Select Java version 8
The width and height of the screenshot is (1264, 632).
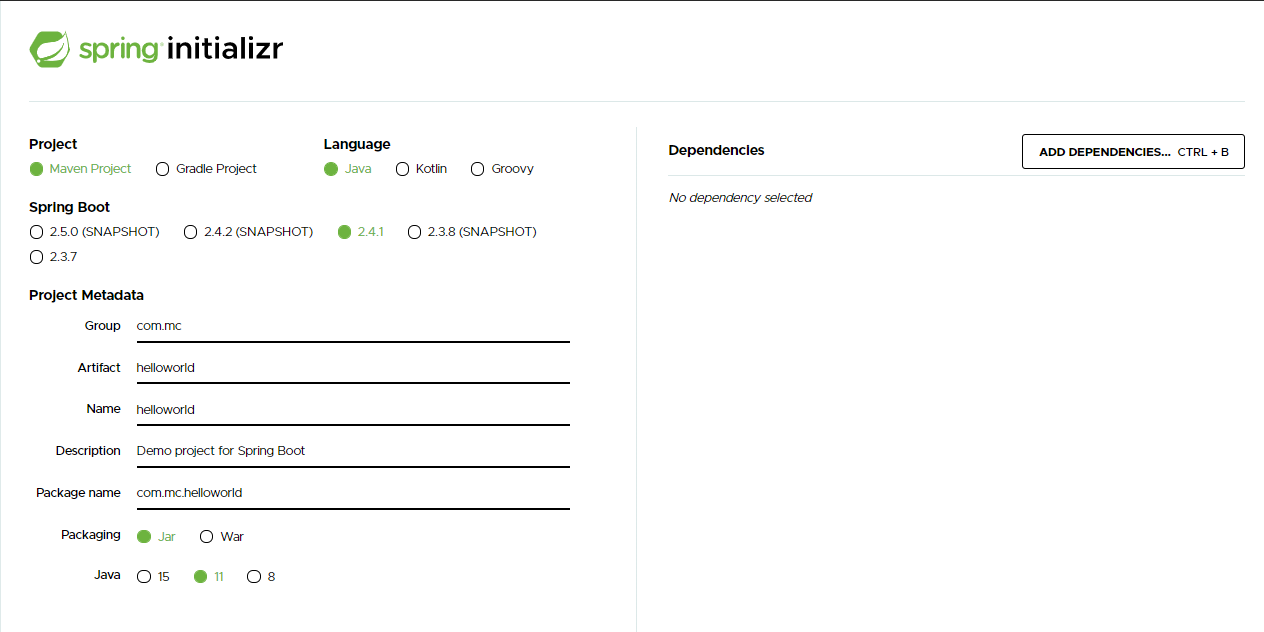[x=261, y=577]
